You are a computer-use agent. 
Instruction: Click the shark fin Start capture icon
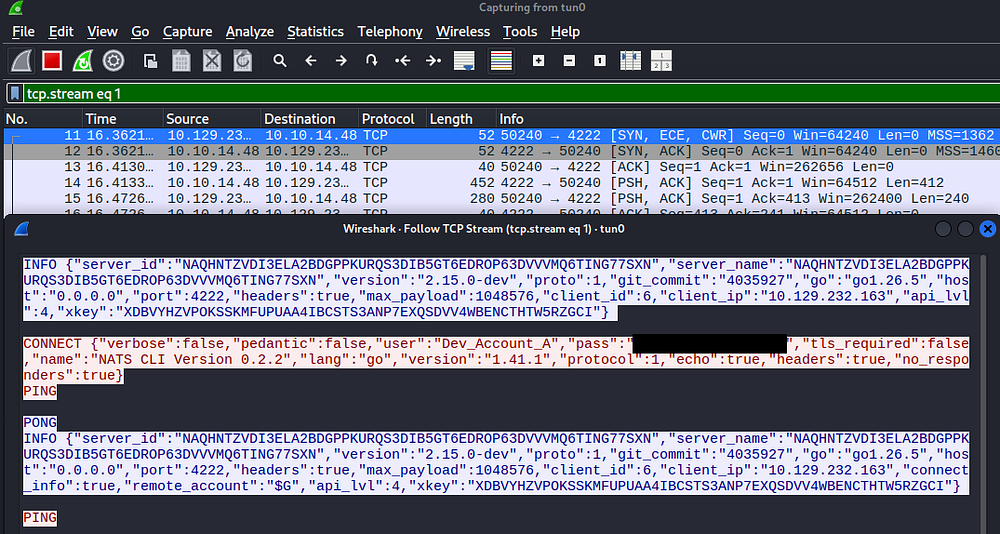(x=21, y=61)
